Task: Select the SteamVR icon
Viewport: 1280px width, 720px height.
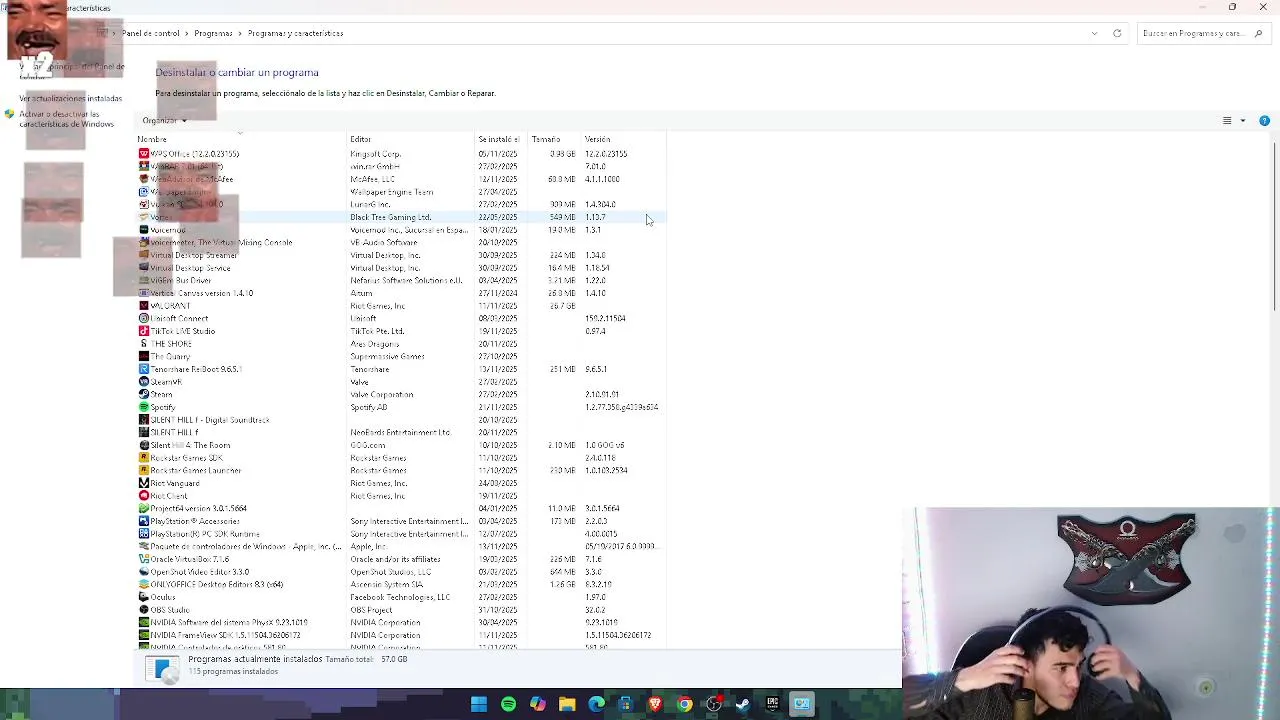Action: tap(143, 382)
